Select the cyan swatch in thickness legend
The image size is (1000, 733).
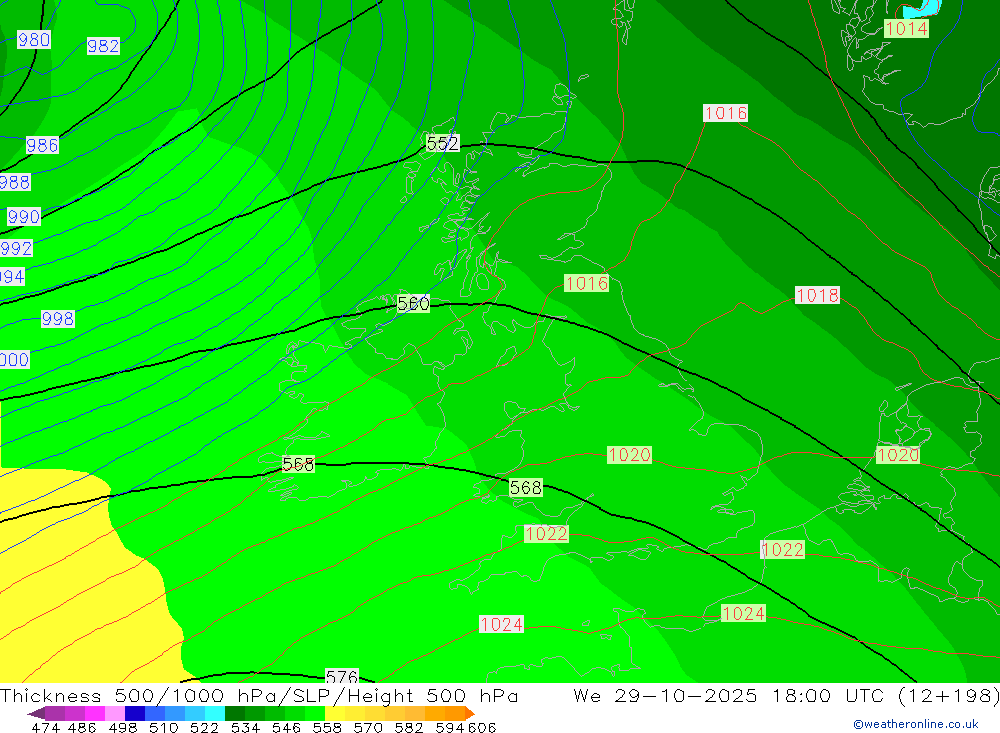click(x=215, y=713)
